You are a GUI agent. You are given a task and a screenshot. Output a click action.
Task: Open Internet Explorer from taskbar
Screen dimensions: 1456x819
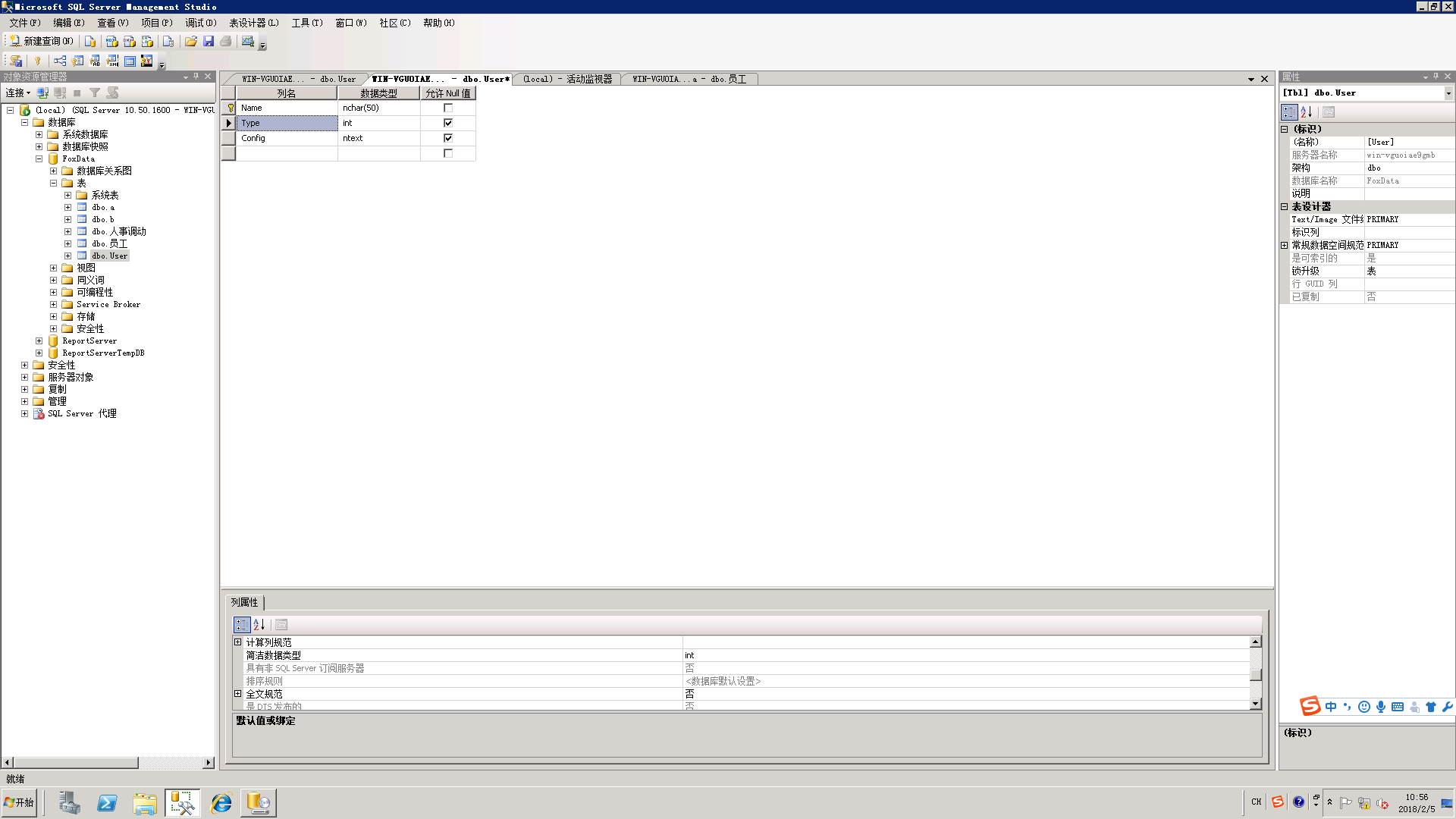click(221, 803)
